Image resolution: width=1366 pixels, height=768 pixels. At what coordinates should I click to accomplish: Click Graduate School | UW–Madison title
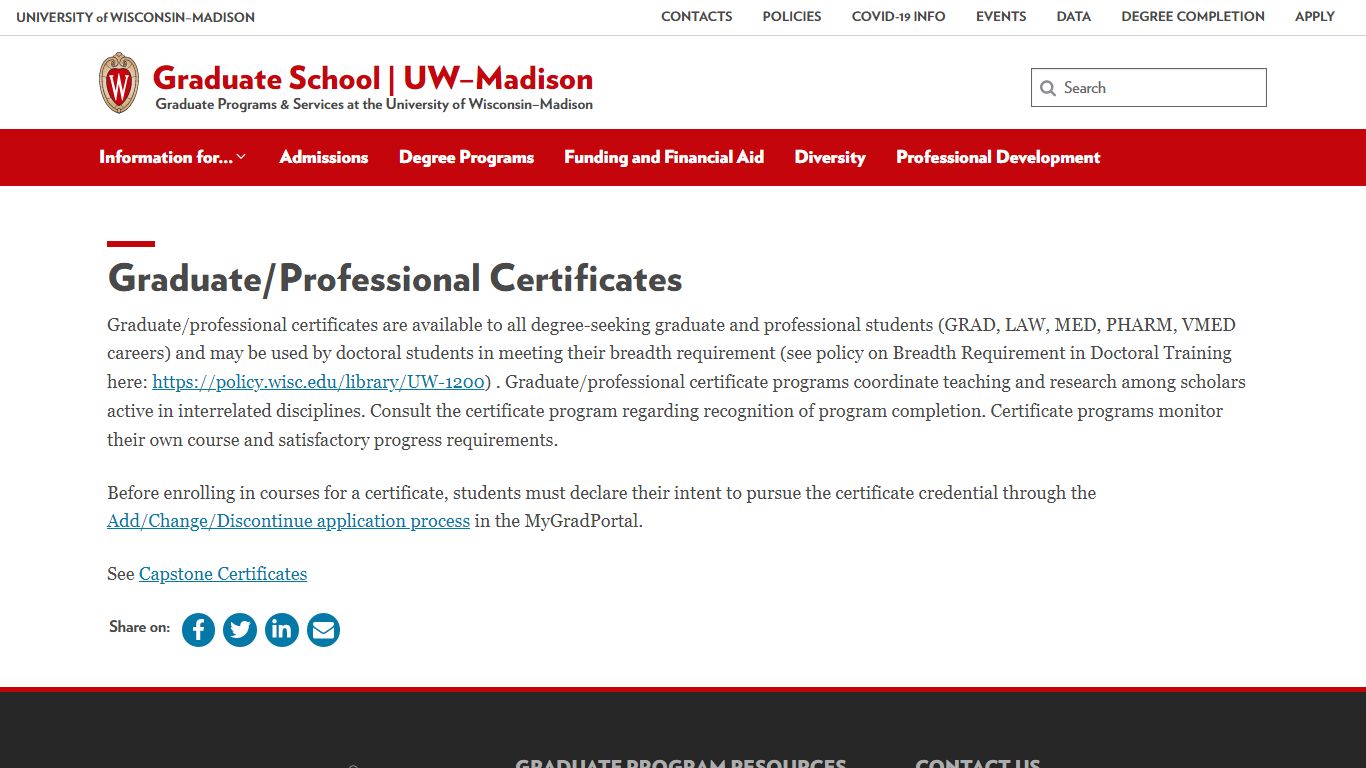[373, 78]
